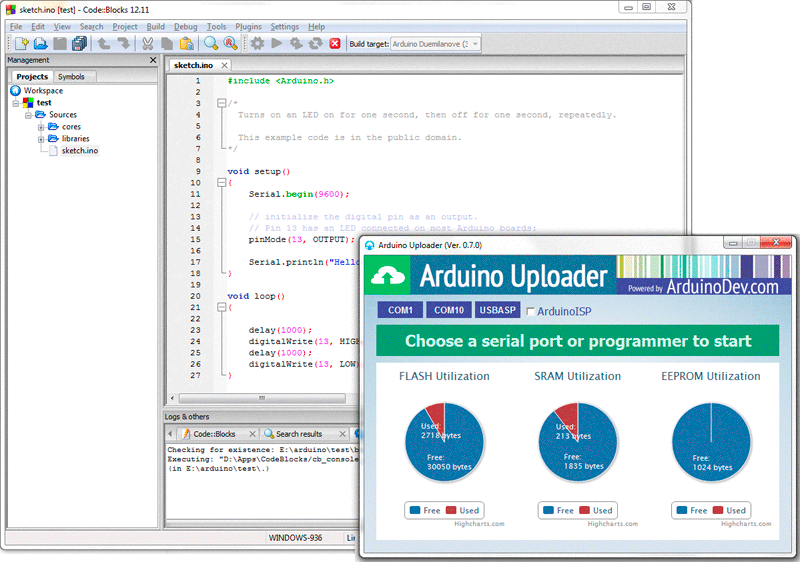800x562 pixels.
Task: Open a file using the toolbar folder icon
Action: point(40,44)
